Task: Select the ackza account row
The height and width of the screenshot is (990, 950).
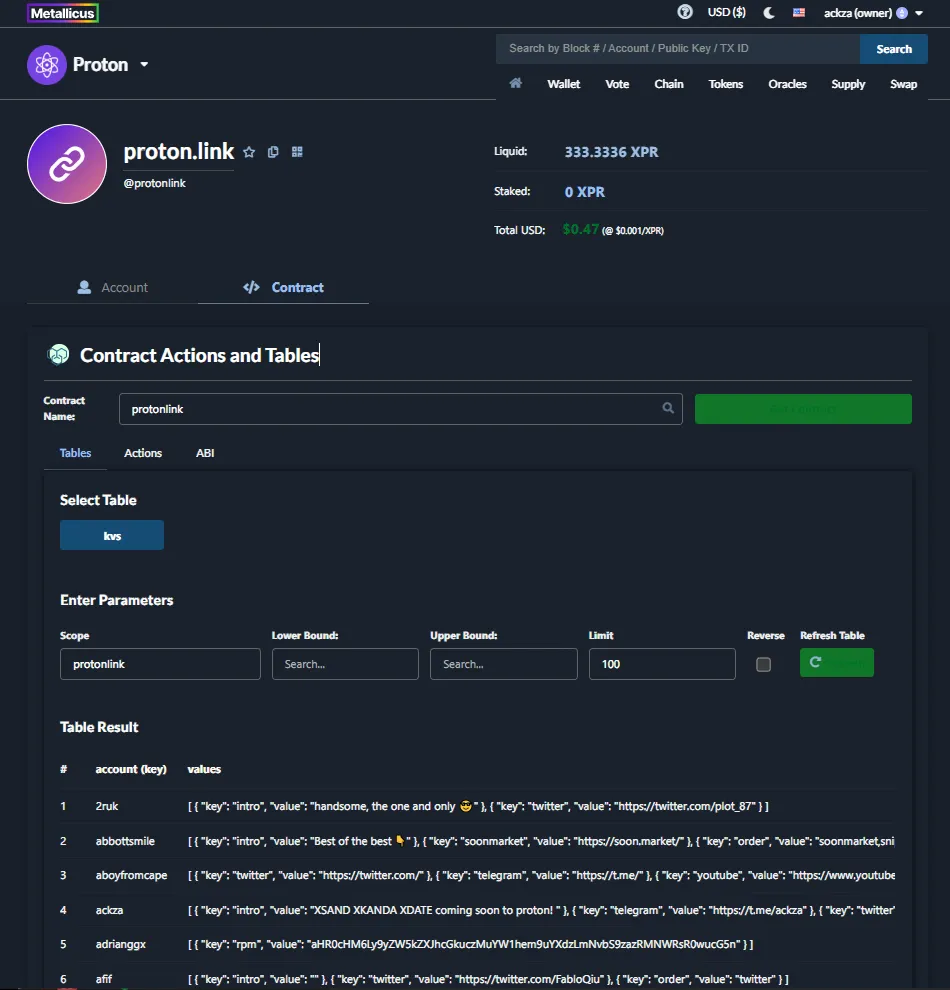Action: [x=478, y=910]
